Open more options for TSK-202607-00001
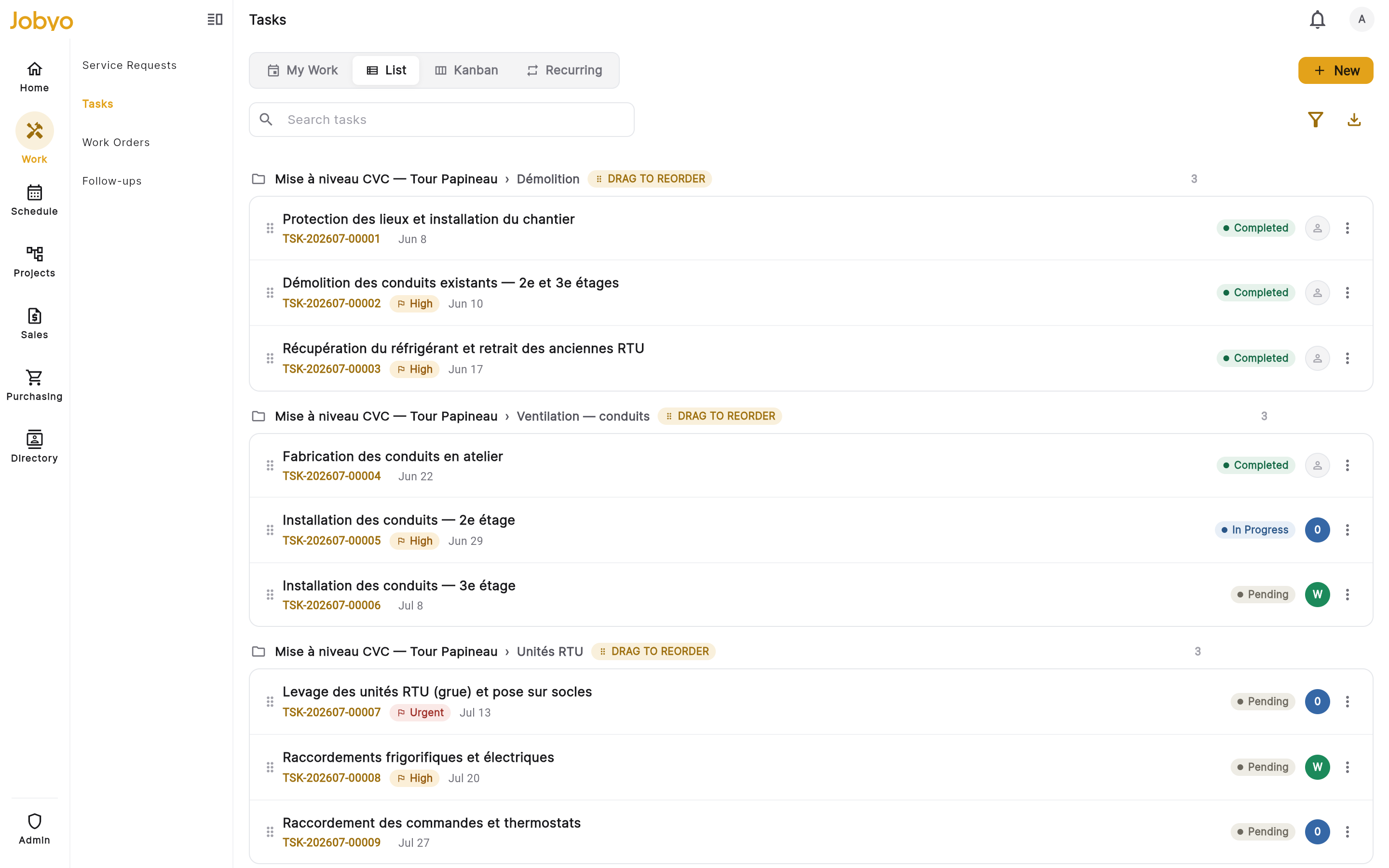Viewport: 1389px width, 868px height. (1347, 228)
